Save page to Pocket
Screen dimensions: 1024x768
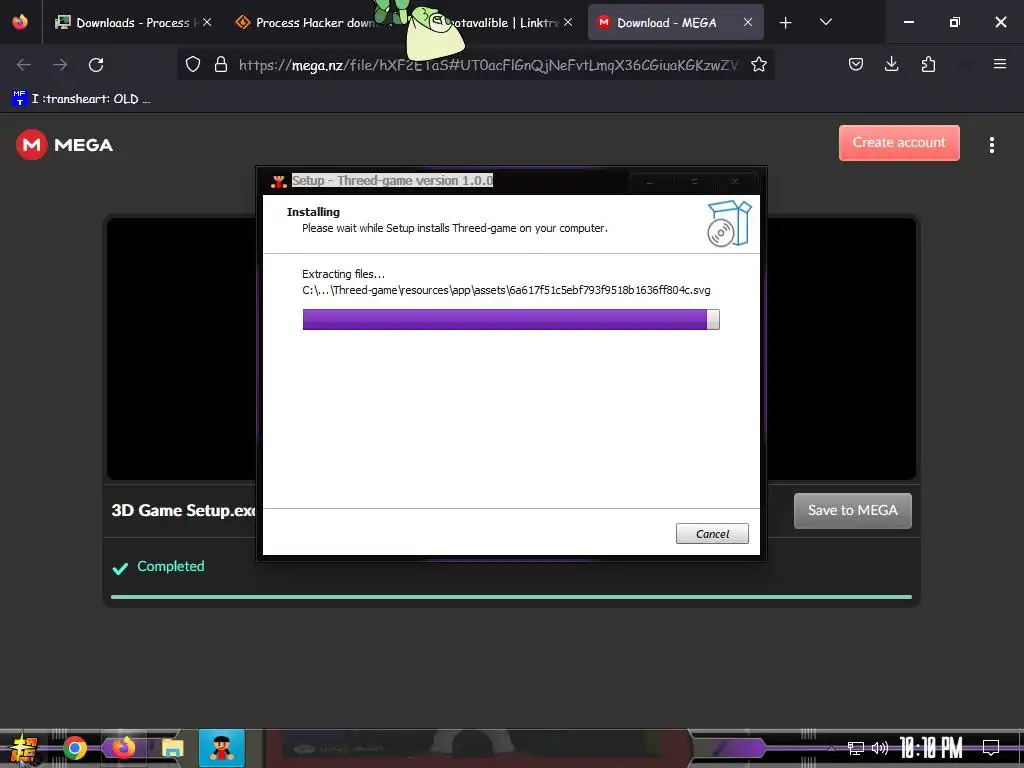coord(856,64)
